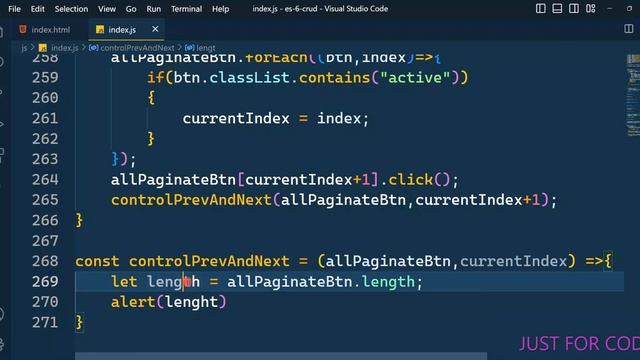
Task: Open the Edit menu
Action: [38, 9]
